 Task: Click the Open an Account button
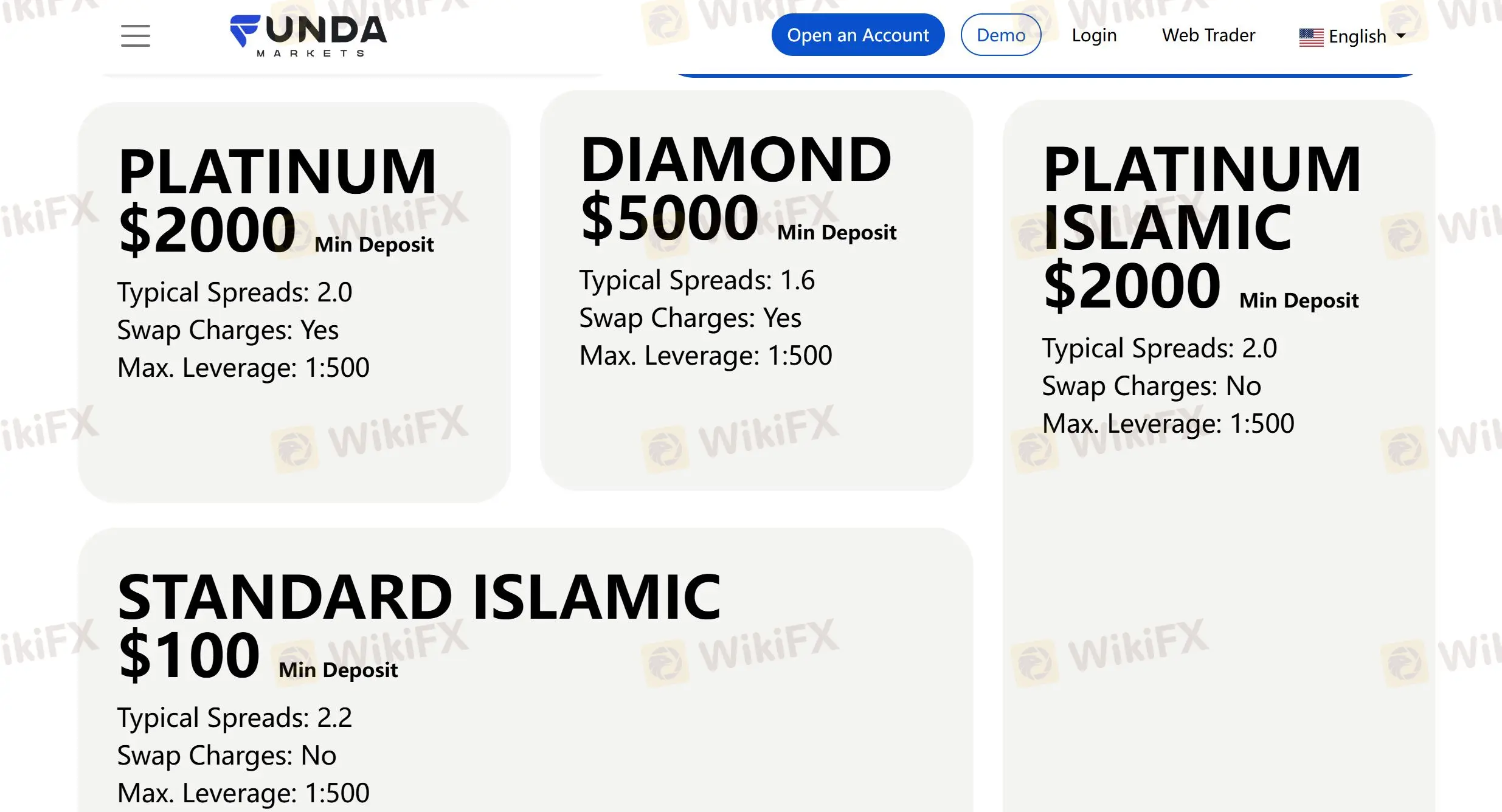(857, 35)
